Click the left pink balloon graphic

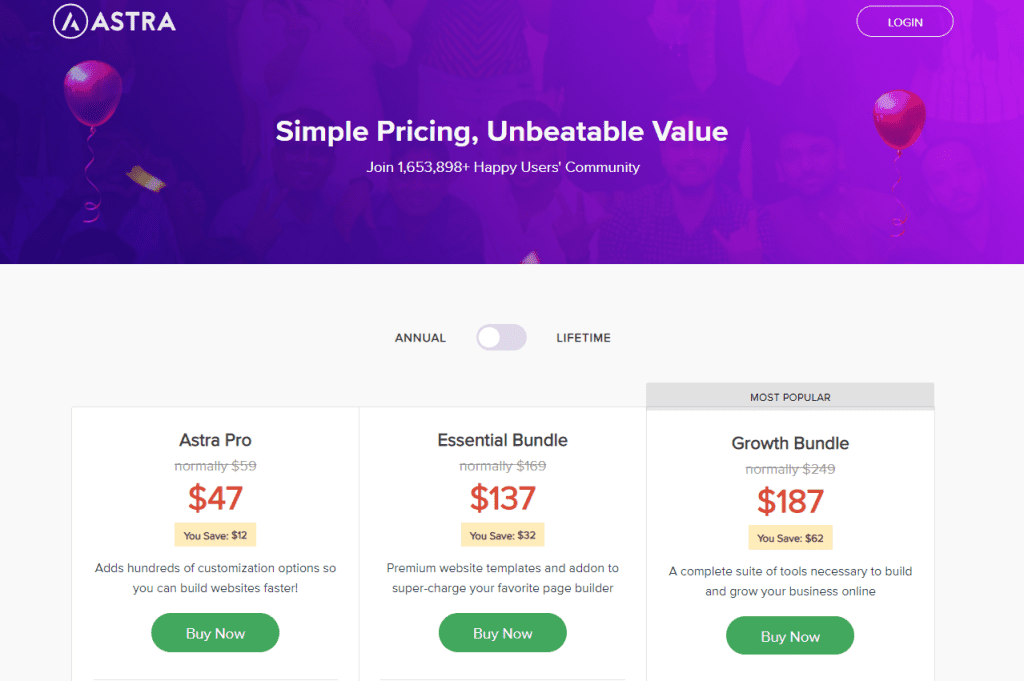92,95
